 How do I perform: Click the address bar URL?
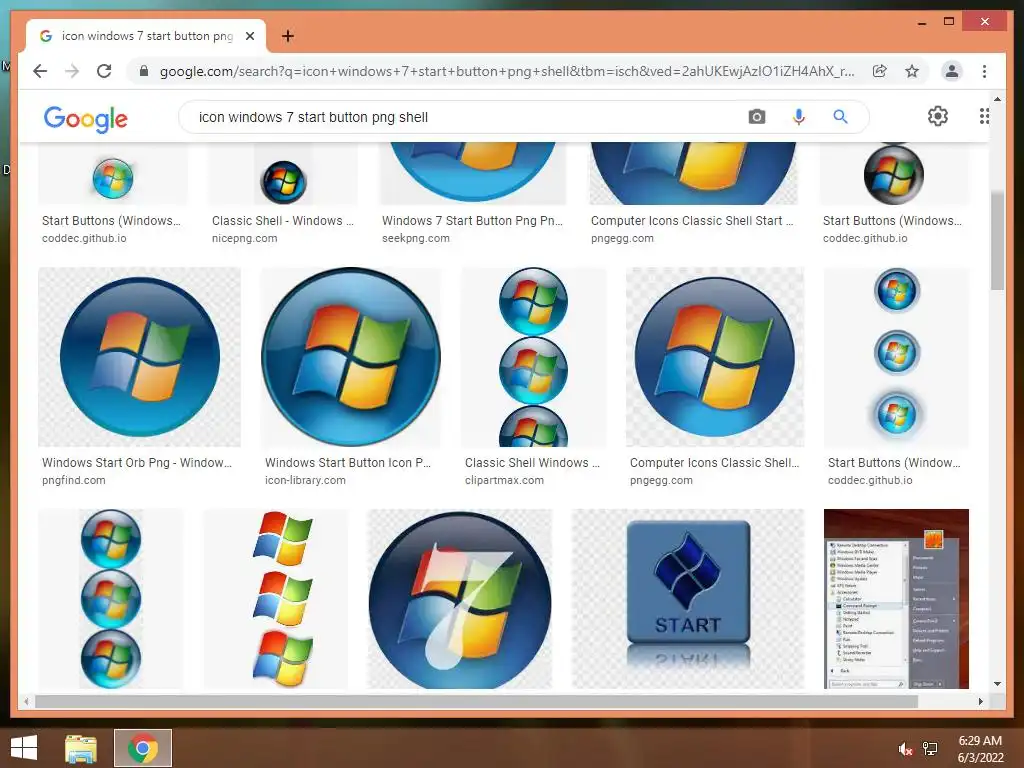(x=506, y=71)
